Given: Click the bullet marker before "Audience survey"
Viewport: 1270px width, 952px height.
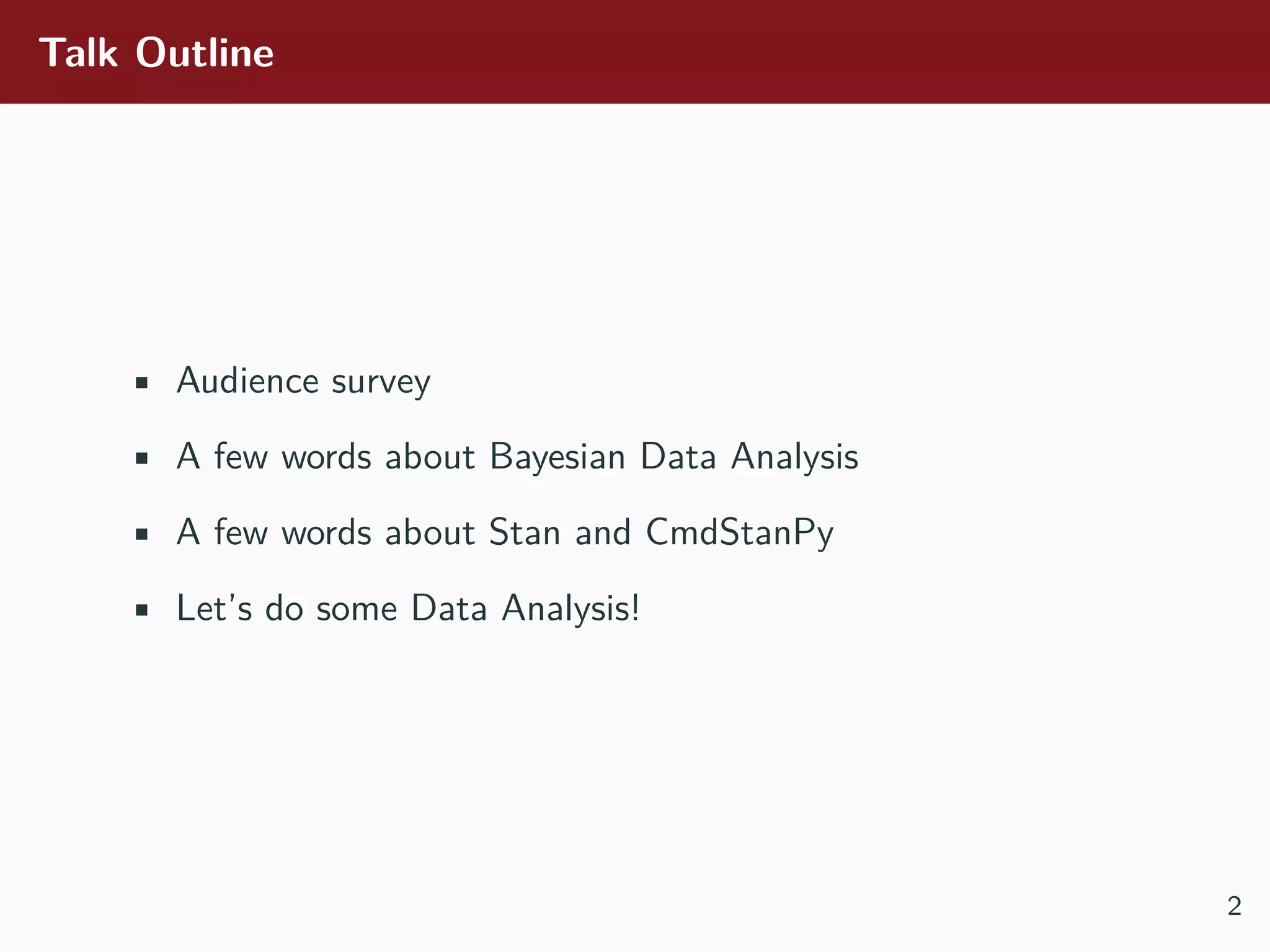Looking at the screenshot, I should click(x=142, y=382).
